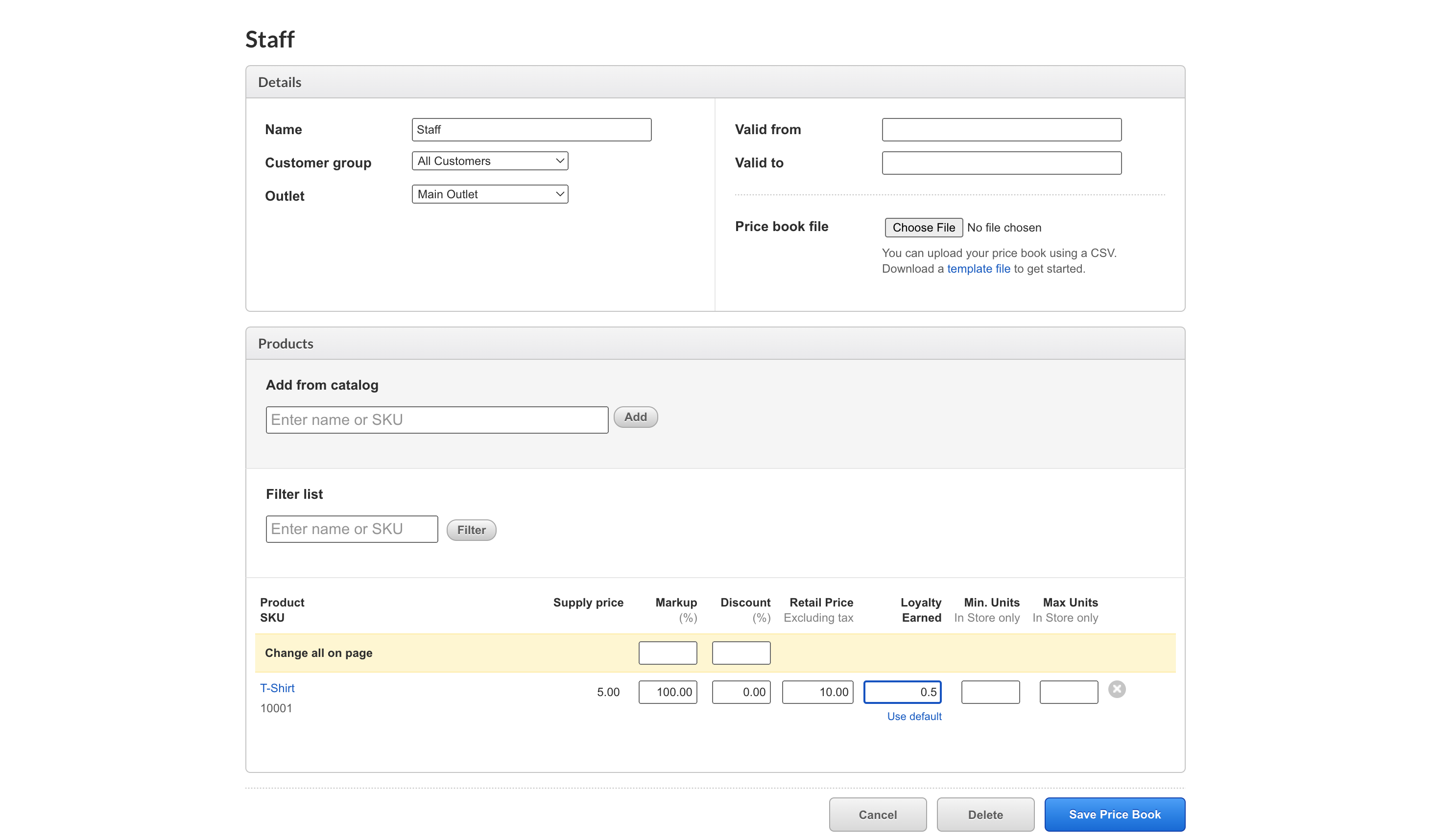Click the Choose File button
Viewport: 1434px width, 840px height.
[x=924, y=228]
